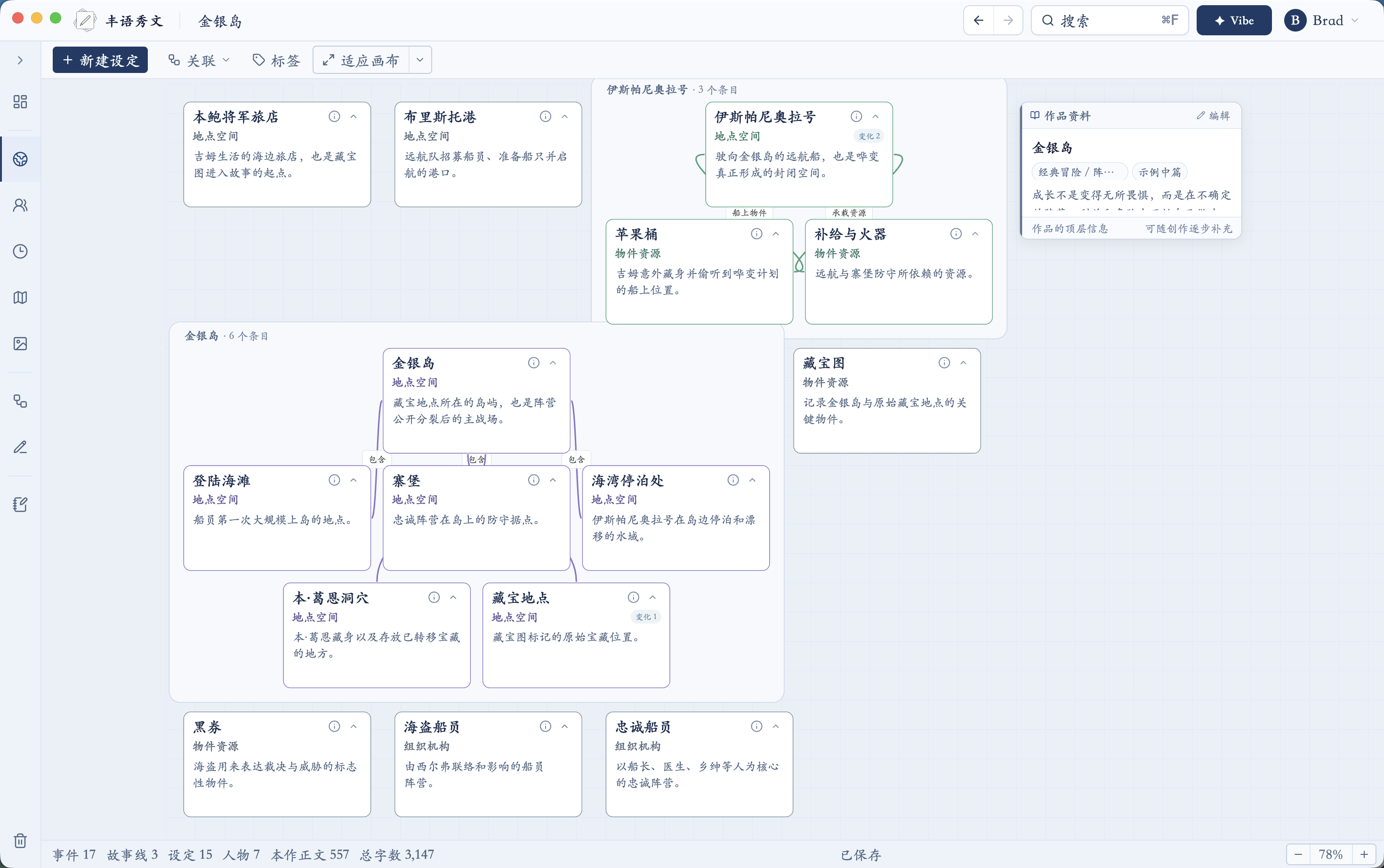Viewport: 1384px width, 868px height.
Task: Show info for 布里斯托港 card
Action: click(545, 117)
